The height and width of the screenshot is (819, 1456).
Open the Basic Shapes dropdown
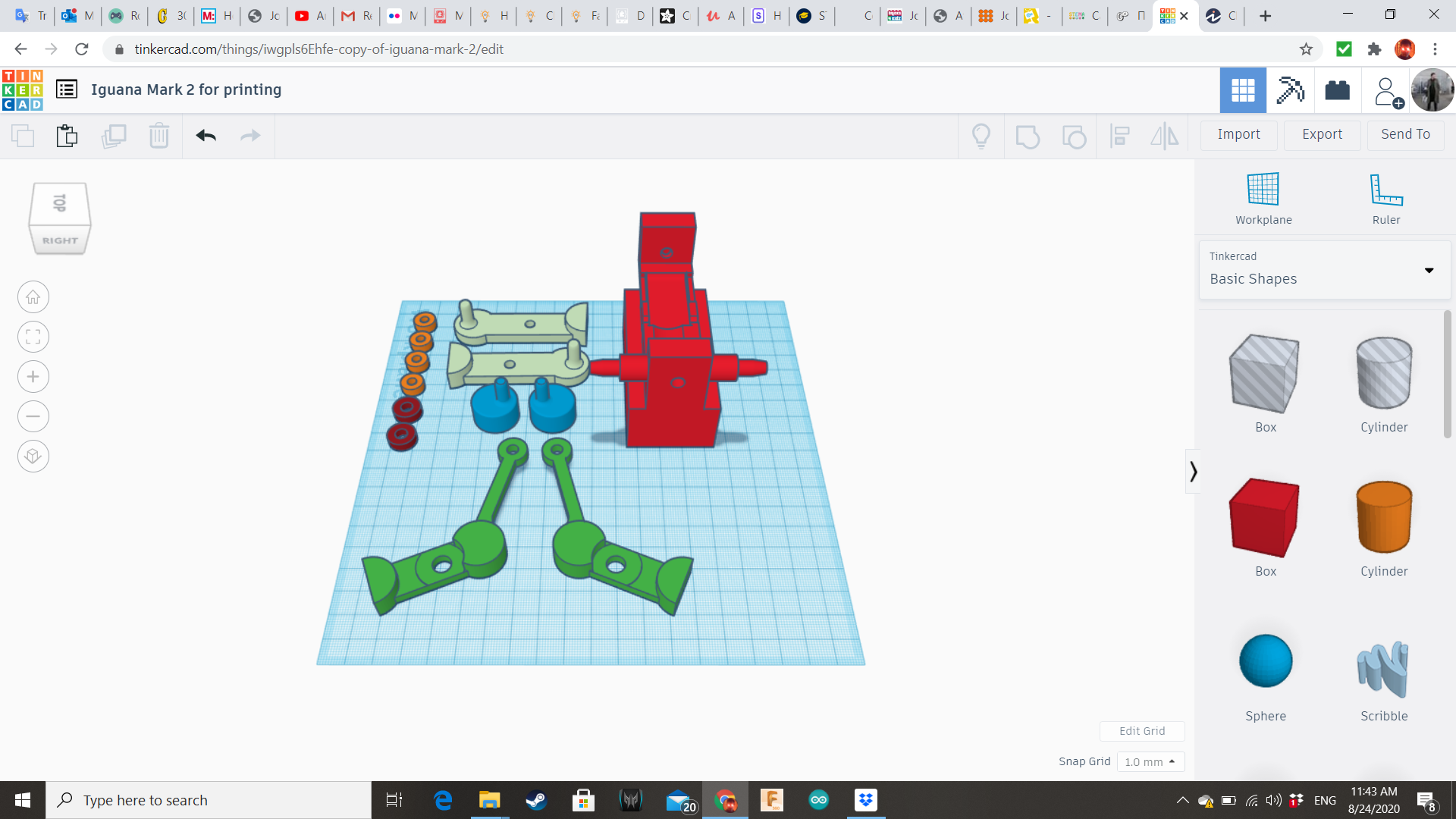click(1325, 270)
